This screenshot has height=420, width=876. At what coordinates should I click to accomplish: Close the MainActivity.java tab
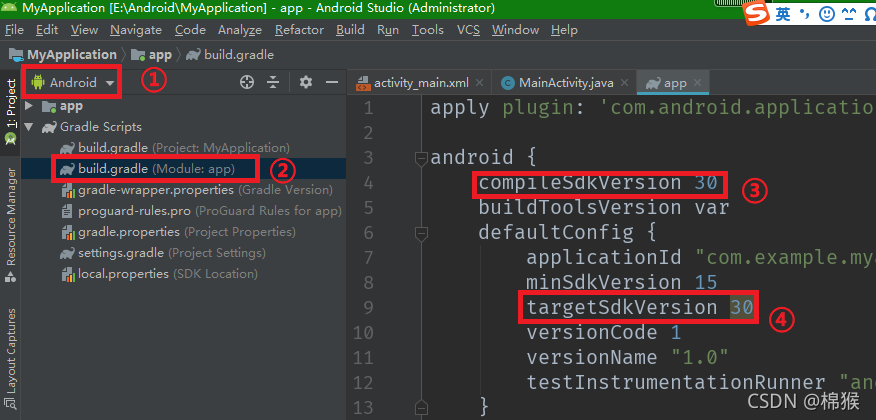click(x=624, y=83)
